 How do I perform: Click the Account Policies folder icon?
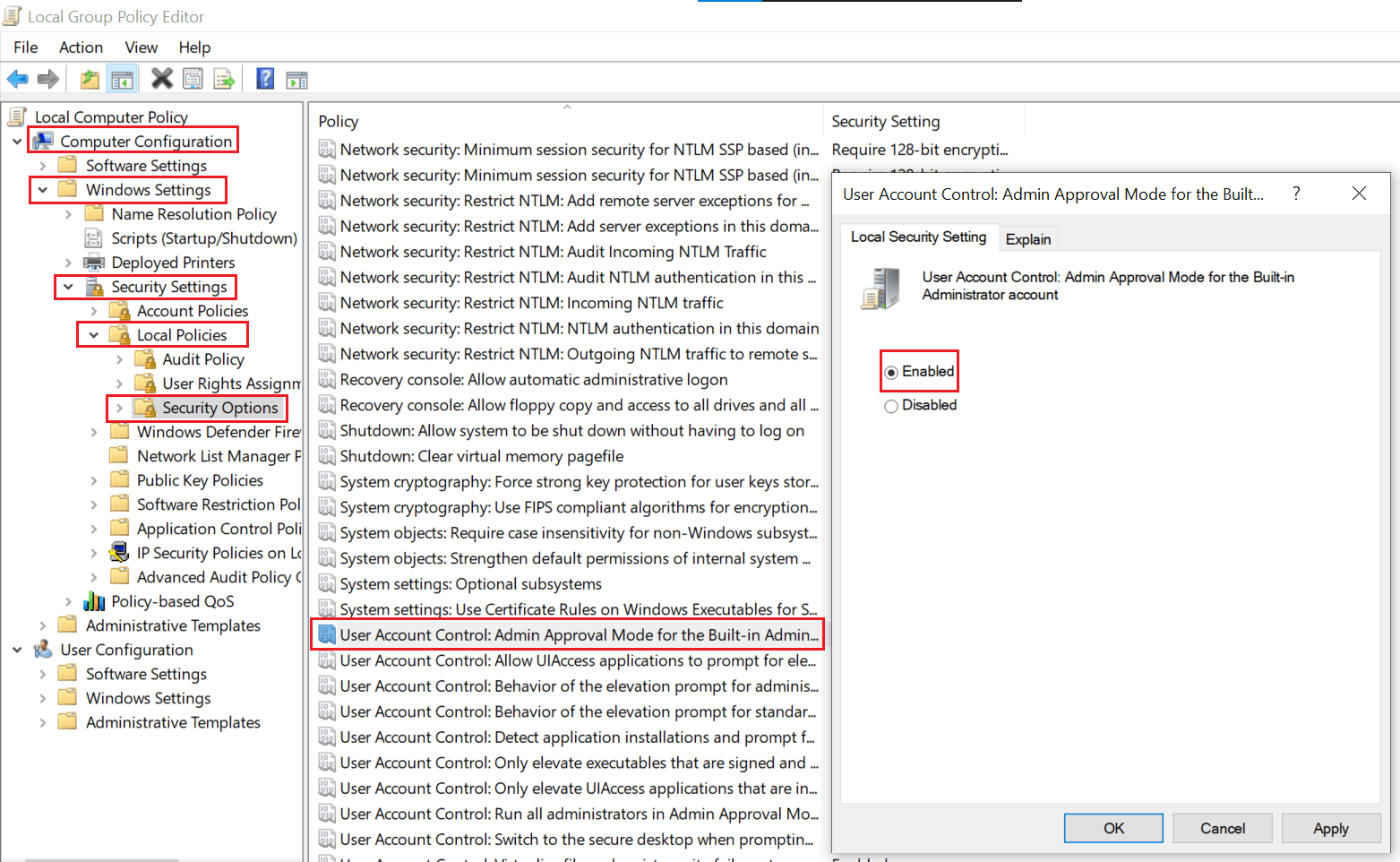[x=119, y=311]
